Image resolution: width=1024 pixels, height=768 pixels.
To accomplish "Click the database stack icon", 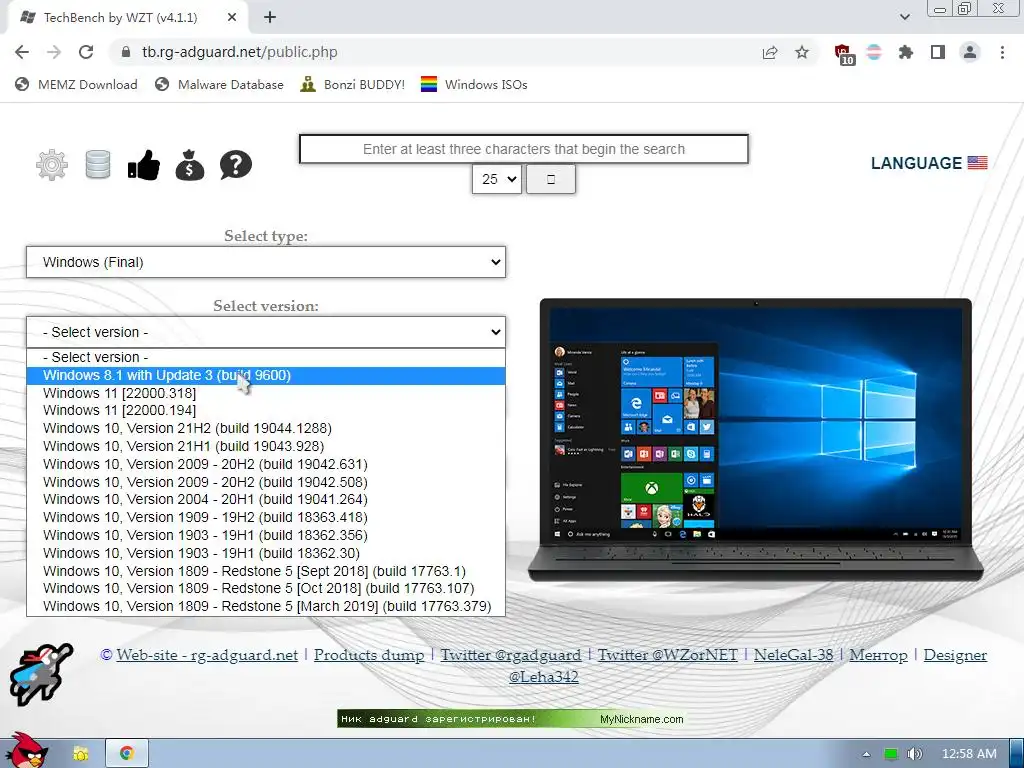I will [x=98, y=165].
